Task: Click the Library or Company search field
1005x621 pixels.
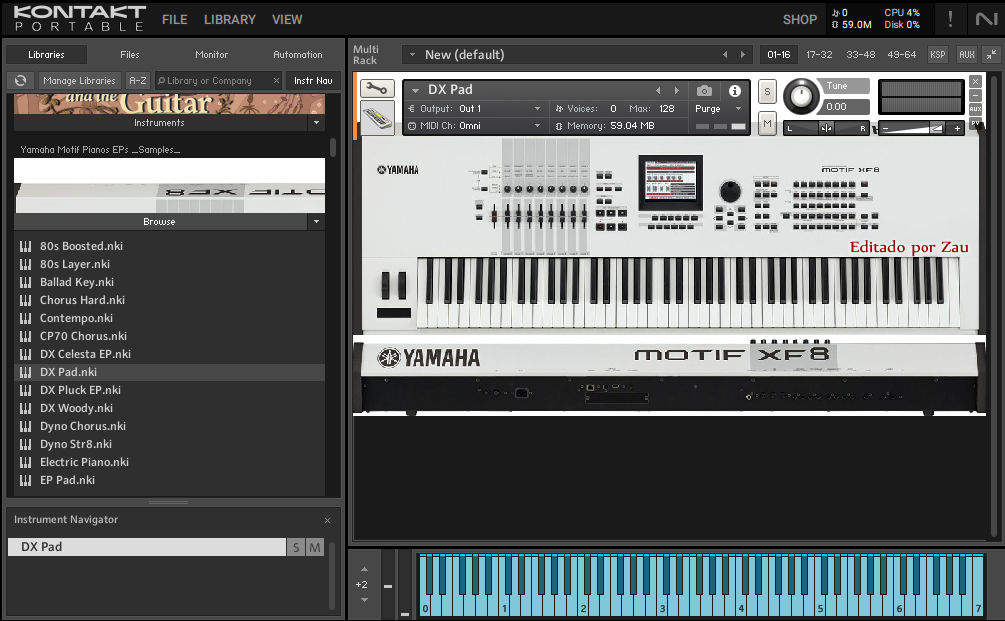Action: tap(218, 81)
